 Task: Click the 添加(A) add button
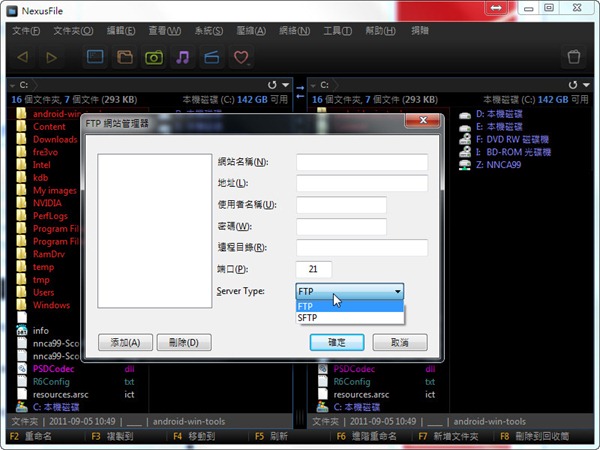click(x=126, y=342)
